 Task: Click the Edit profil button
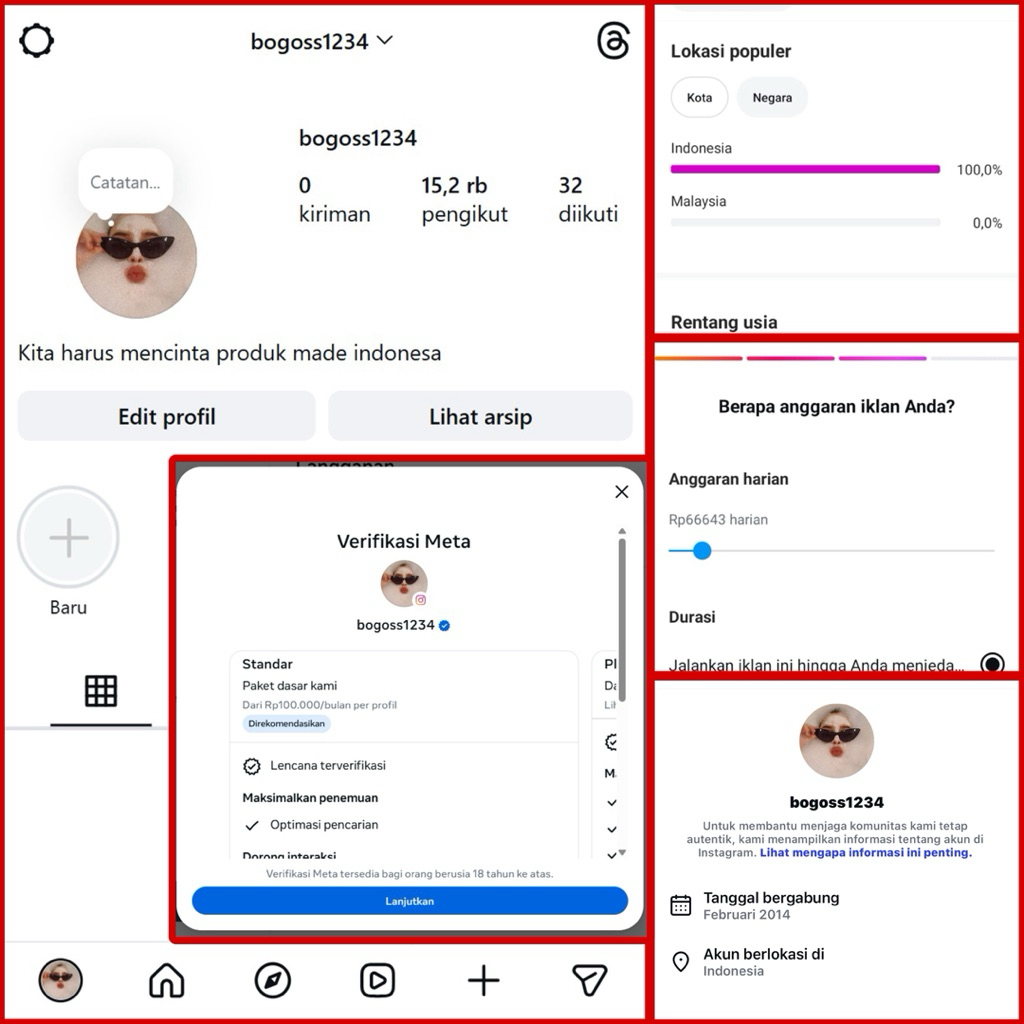[x=167, y=416]
